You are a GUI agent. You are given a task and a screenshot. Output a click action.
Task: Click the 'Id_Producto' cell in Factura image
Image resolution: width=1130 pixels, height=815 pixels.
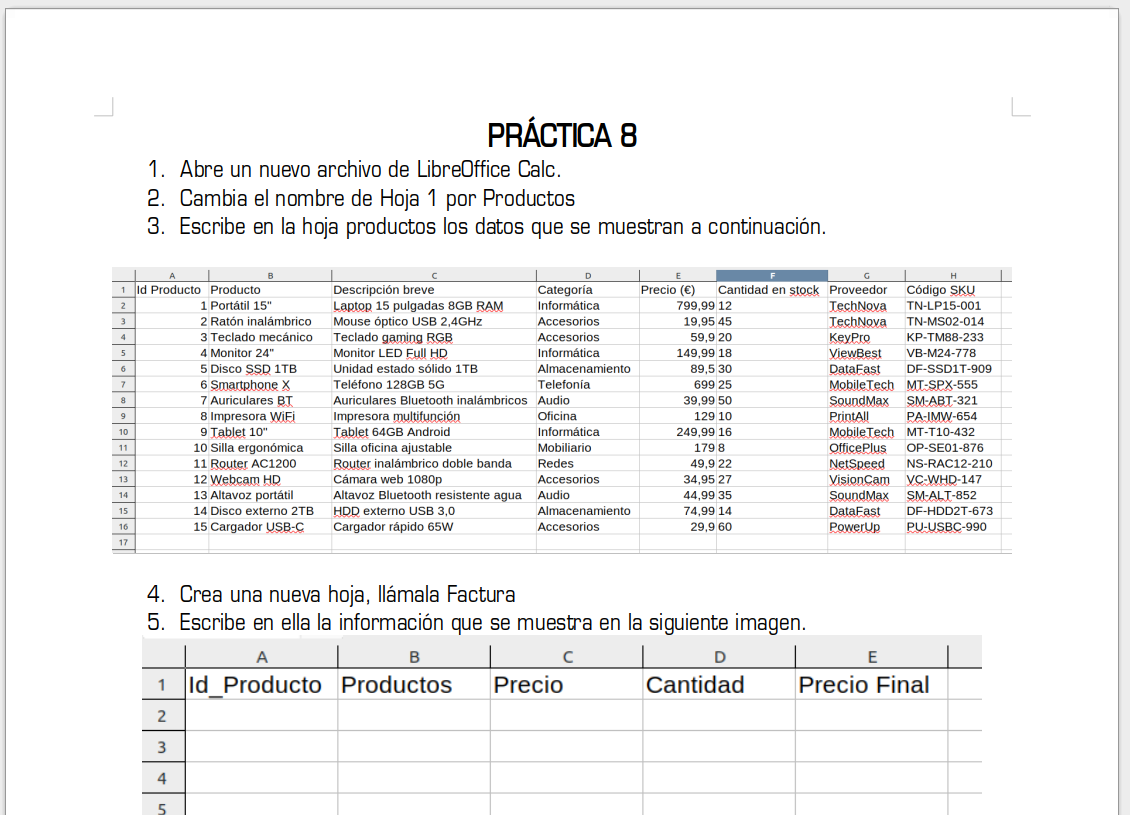256,685
